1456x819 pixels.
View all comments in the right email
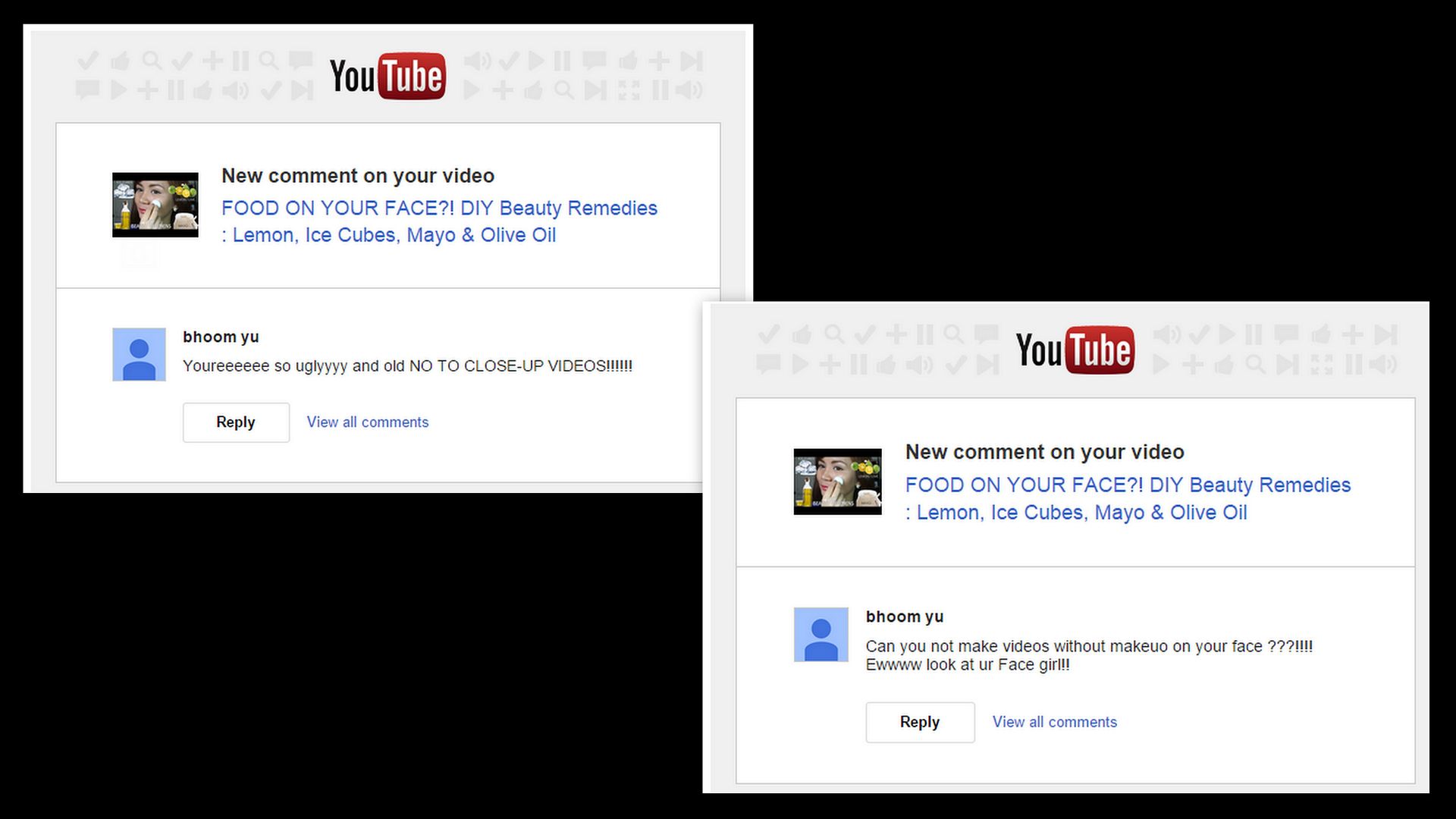(x=1055, y=722)
